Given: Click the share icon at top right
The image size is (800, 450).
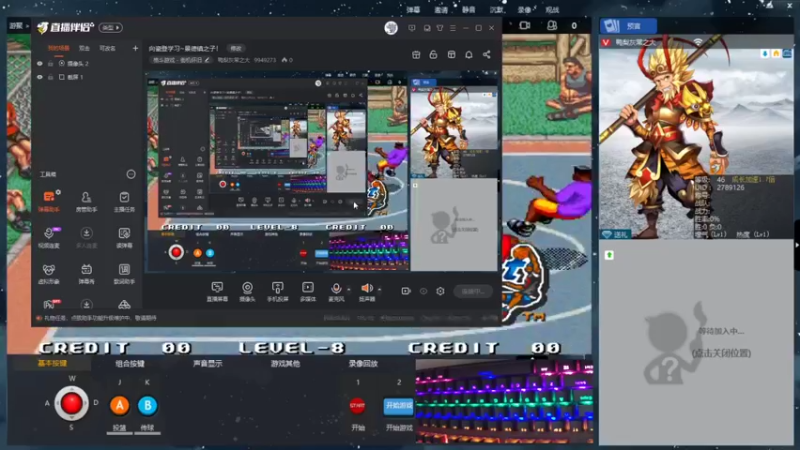Looking at the screenshot, I should click(x=486, y=54).
